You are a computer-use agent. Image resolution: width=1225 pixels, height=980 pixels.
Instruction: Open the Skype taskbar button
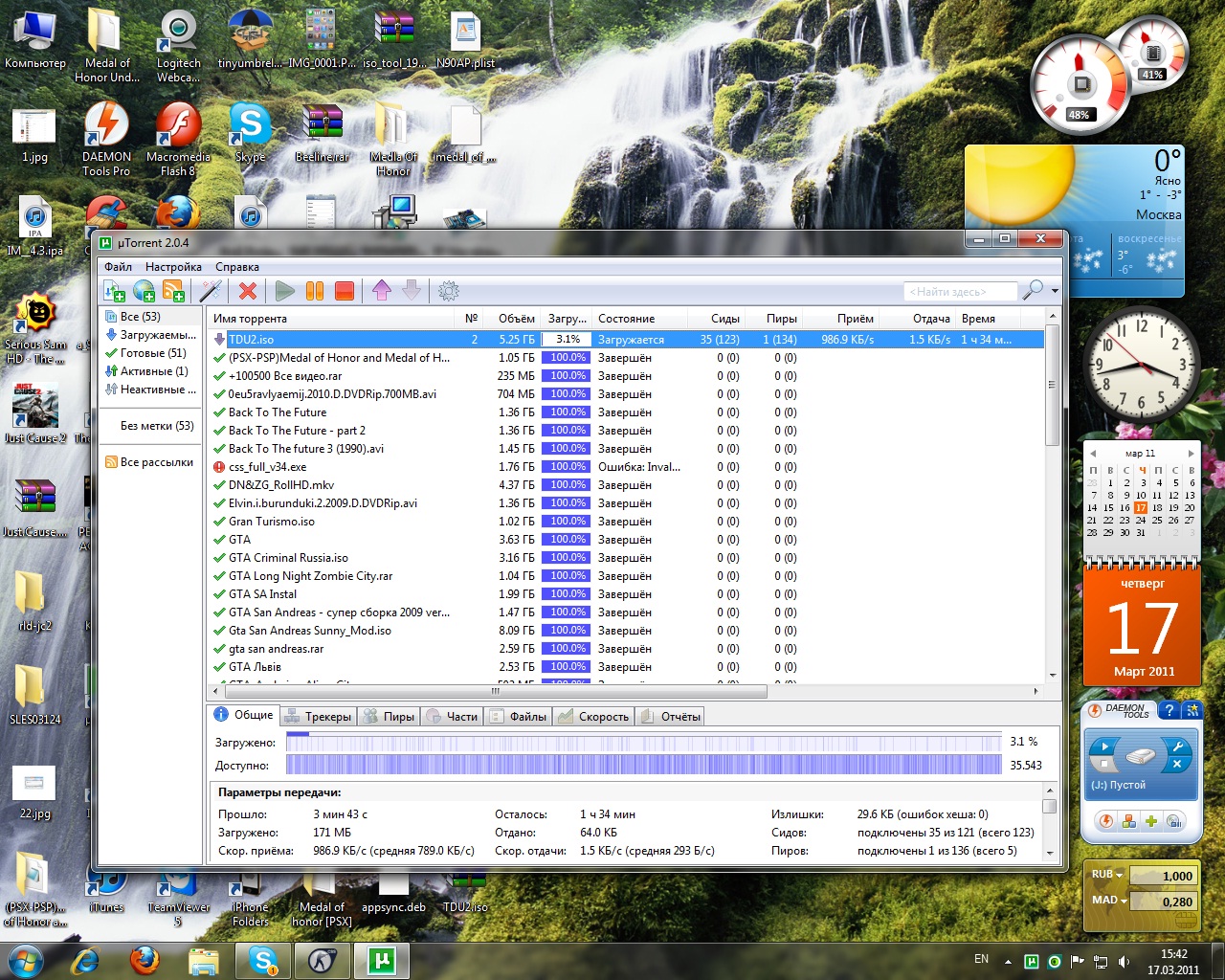(263, 959)
